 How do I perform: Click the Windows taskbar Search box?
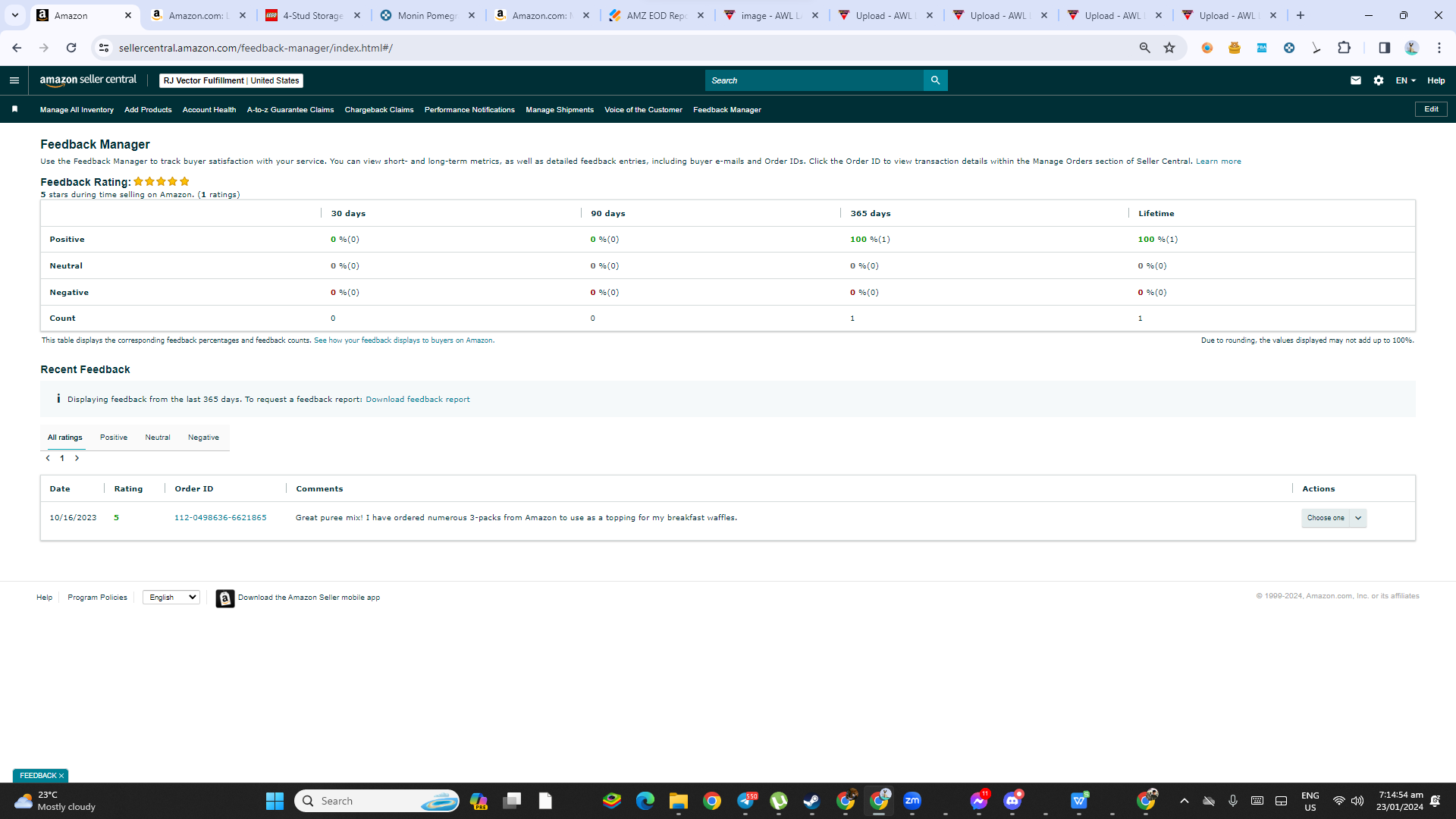pyautogui.click(x=378, y=801)
